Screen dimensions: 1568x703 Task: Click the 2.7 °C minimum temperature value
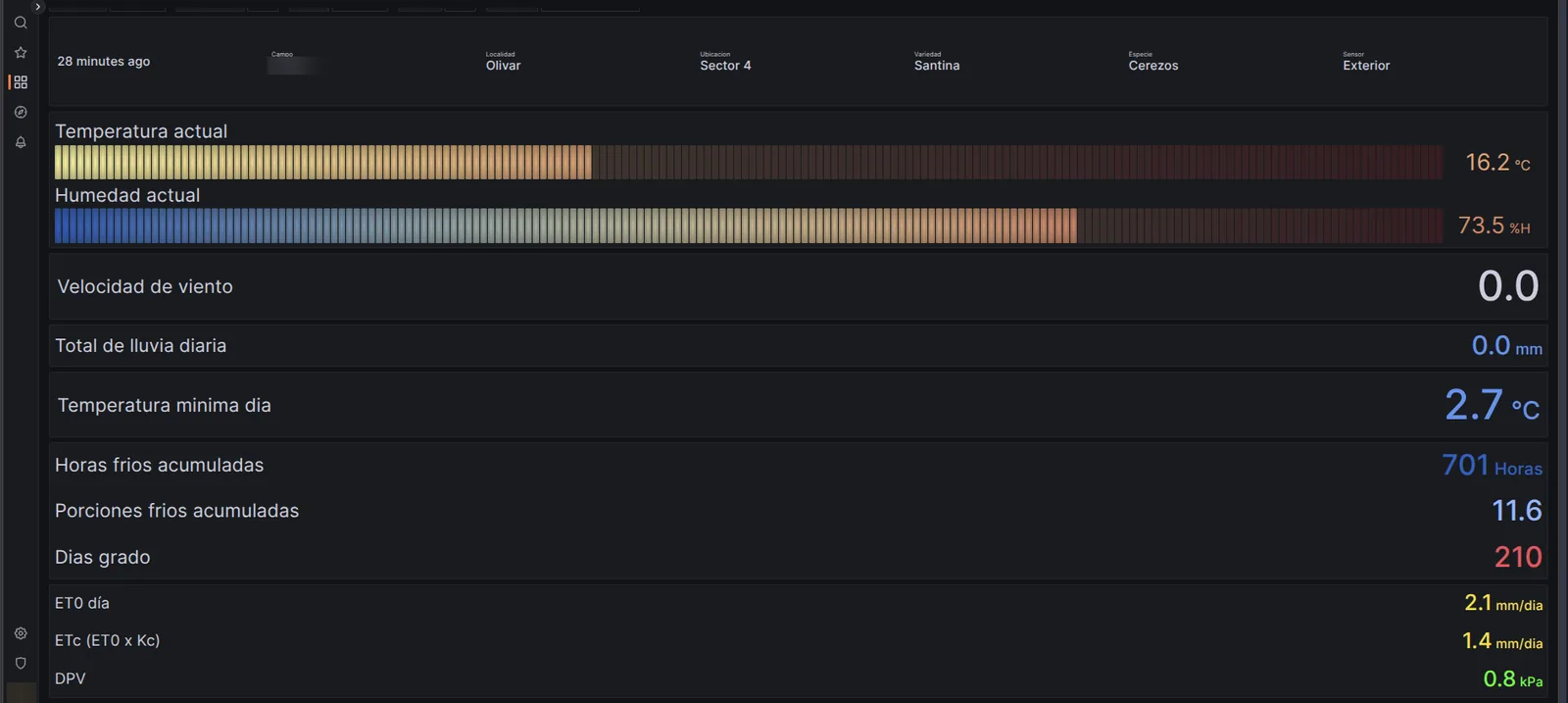pyautogui.click(x=1492, y=405)
